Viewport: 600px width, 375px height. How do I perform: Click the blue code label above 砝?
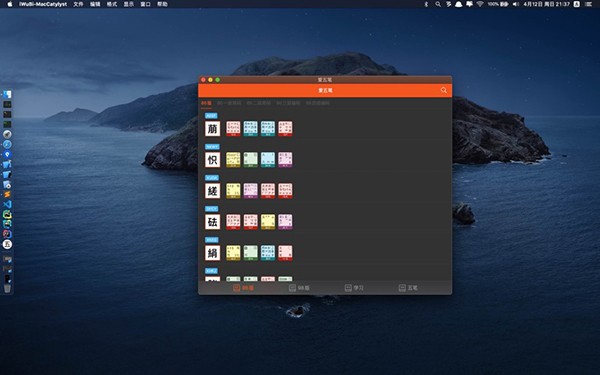pos(212,209)
